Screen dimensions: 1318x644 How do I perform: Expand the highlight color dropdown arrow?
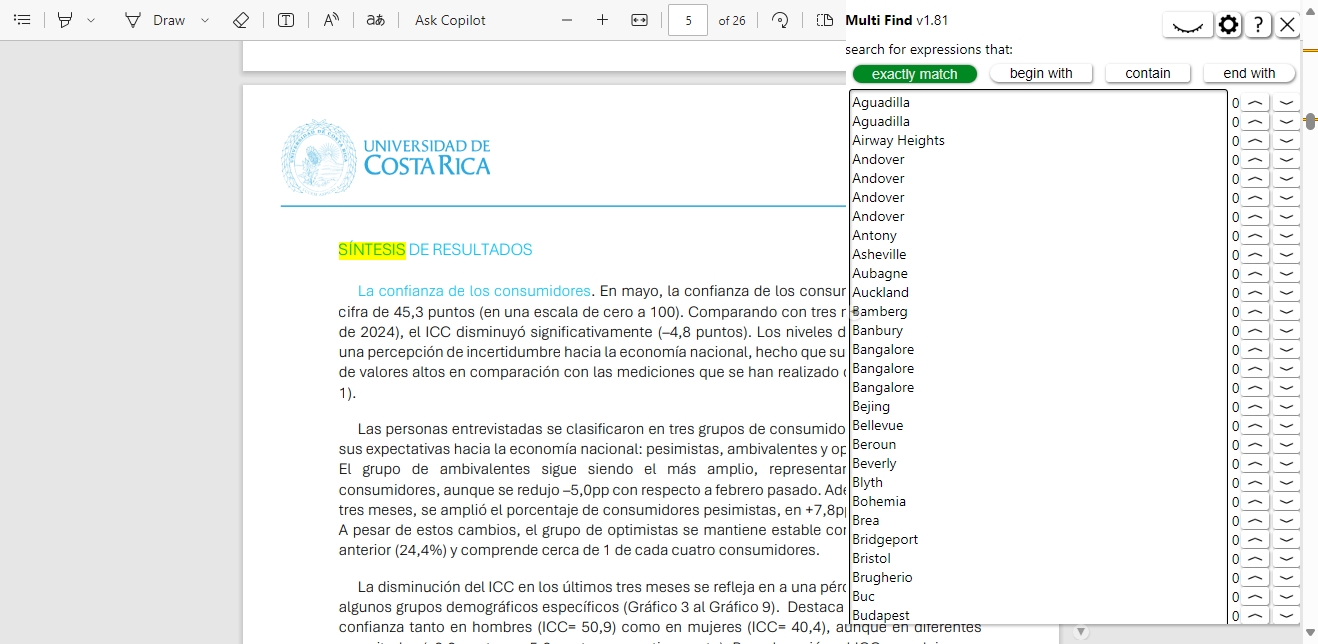(91, 20)
